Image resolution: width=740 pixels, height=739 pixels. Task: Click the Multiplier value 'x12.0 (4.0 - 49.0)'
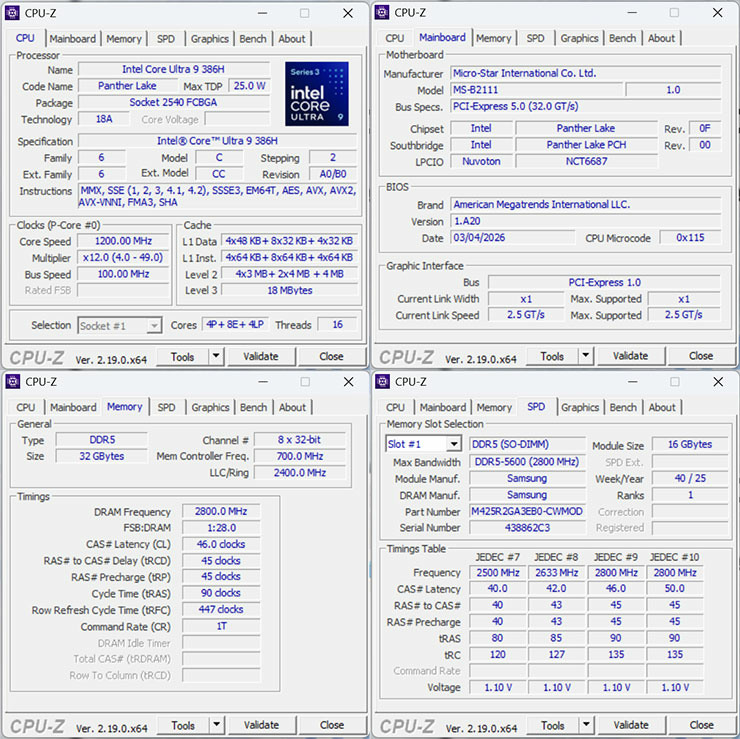124,258
